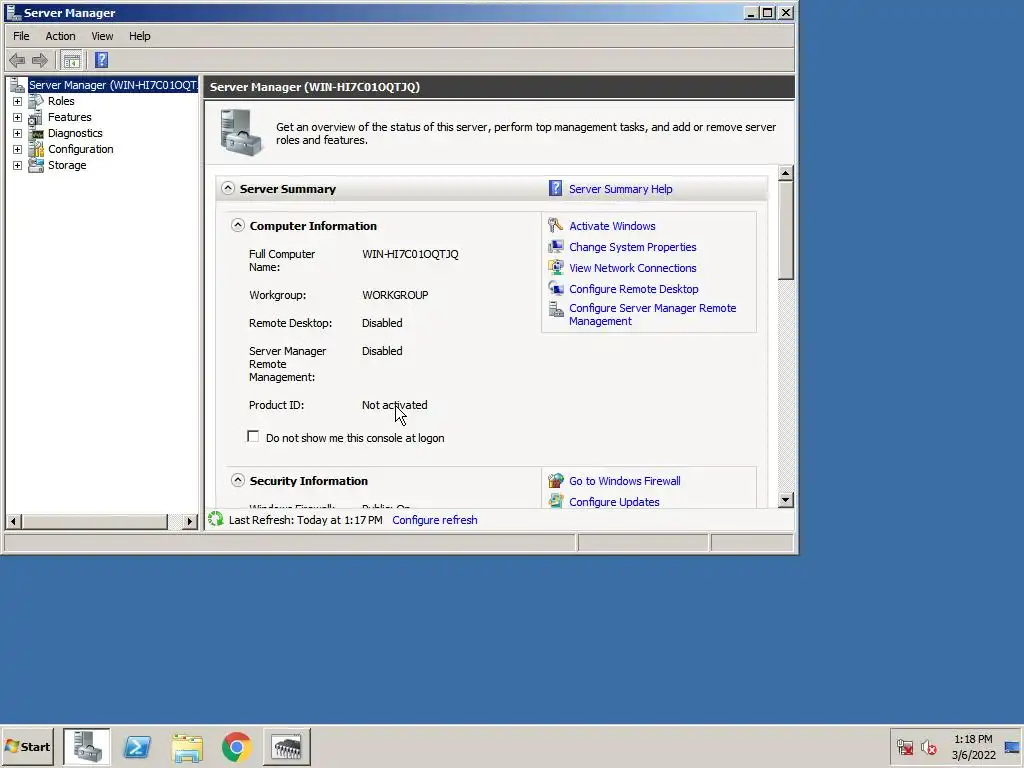The height and width of the screenshot is (768, 1024).
Task: Click the vertical scrollbar up arrow
Action: [786, 173]
